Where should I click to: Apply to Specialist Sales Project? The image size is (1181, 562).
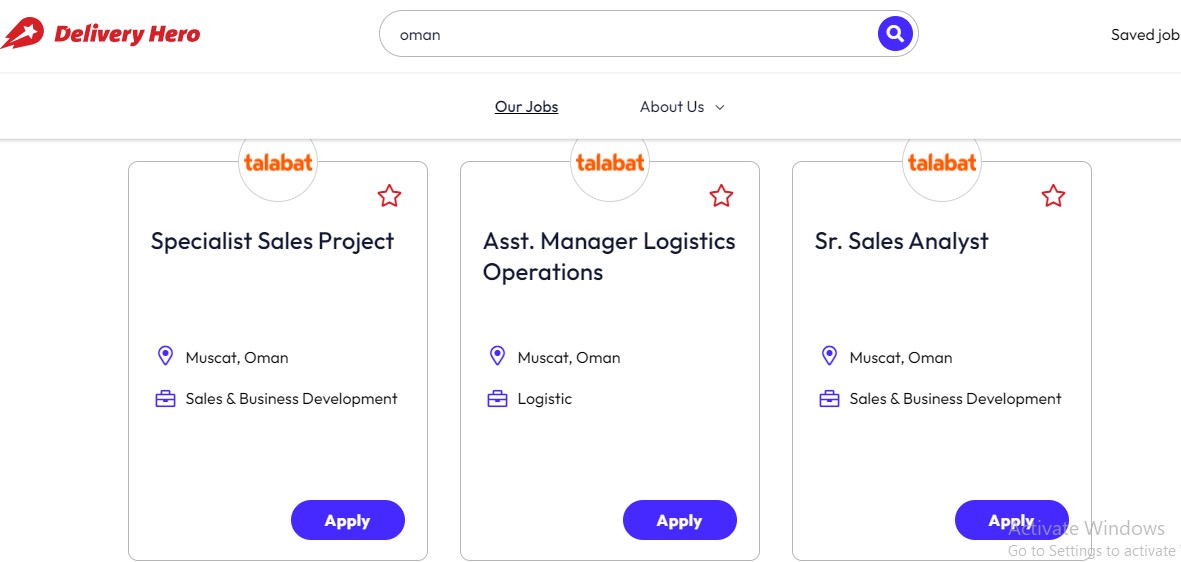tap(348, 521)
